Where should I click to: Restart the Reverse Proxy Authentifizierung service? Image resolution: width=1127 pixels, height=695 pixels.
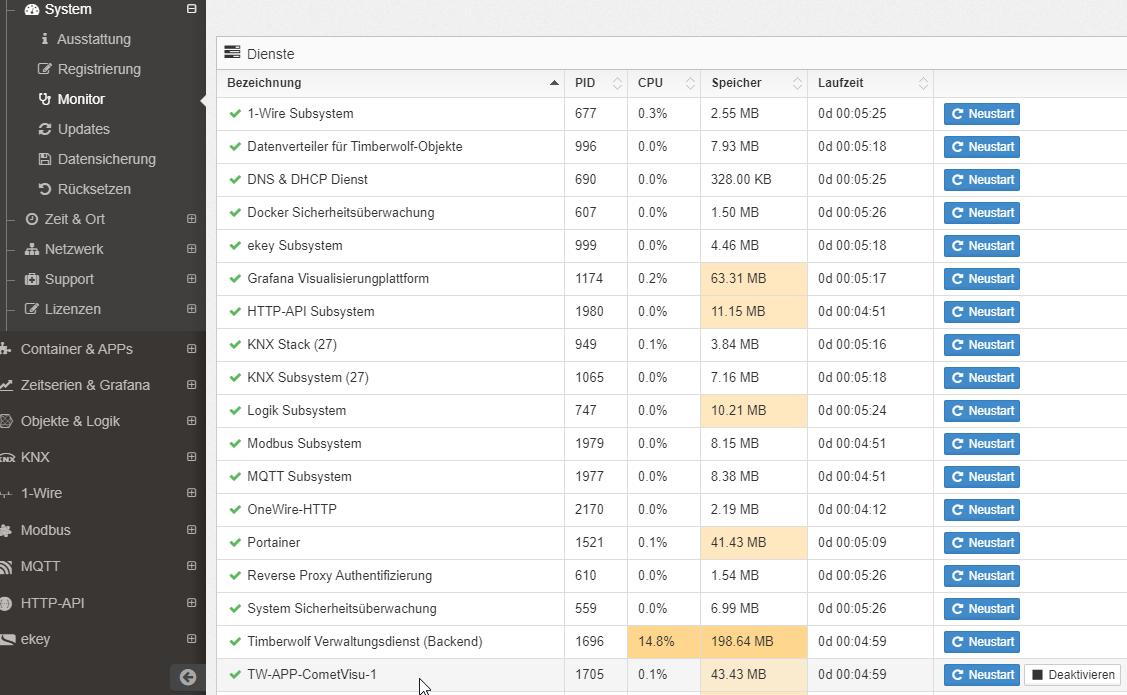click(982, 576)
